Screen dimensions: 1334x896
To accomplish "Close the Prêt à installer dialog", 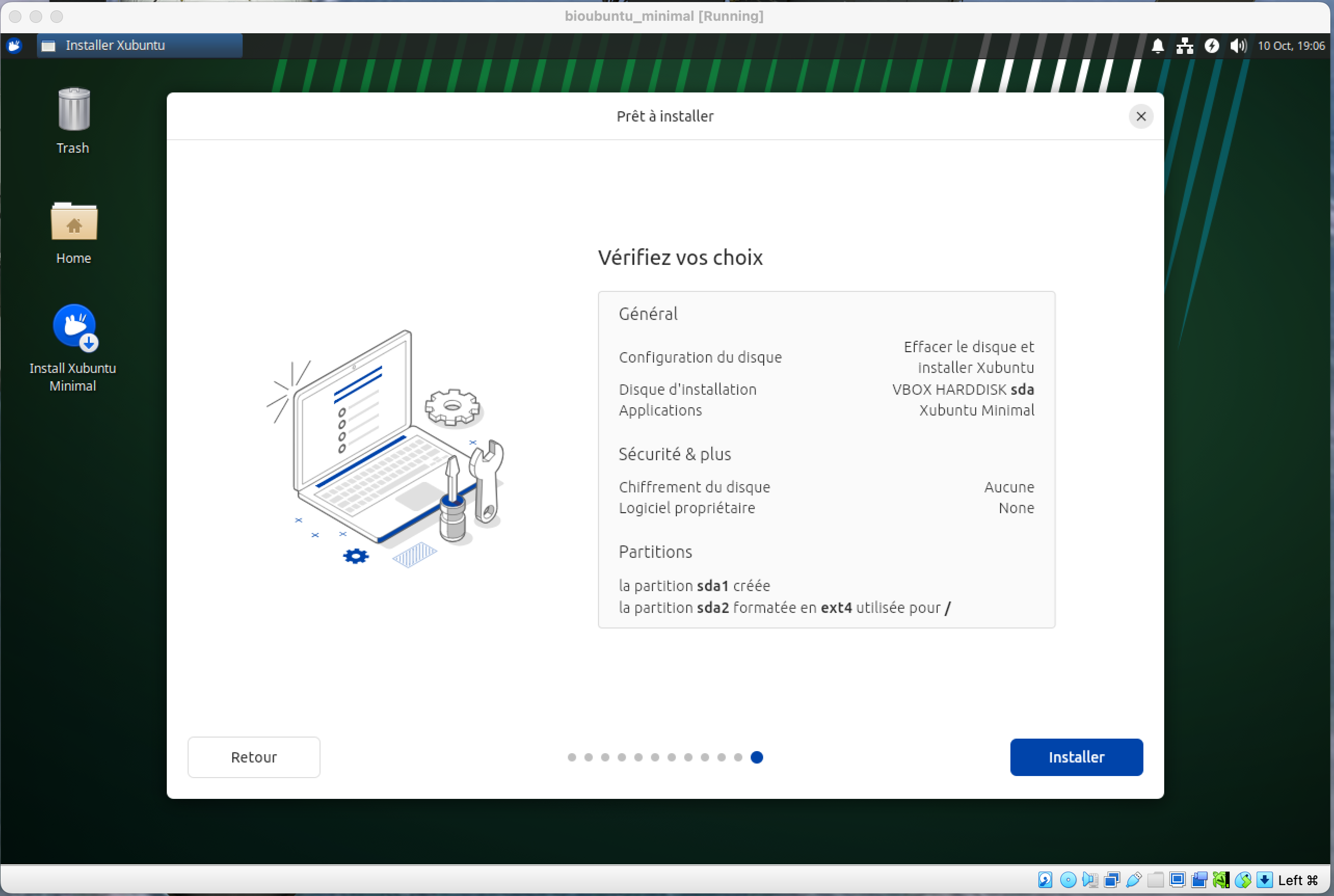I will [x=1140, y=116].
